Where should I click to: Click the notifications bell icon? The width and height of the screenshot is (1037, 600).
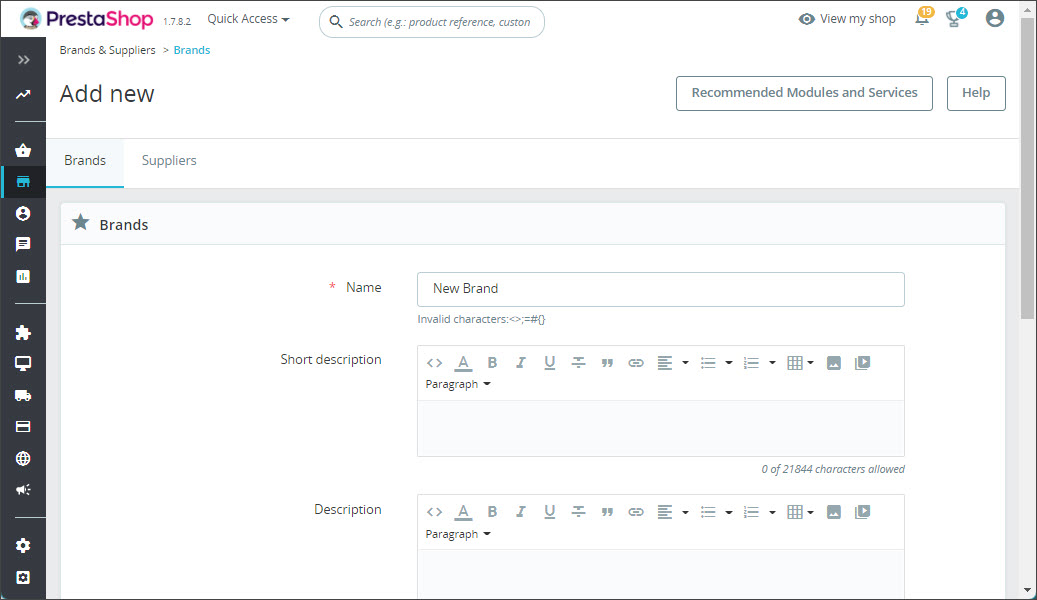tap(922, 19)
